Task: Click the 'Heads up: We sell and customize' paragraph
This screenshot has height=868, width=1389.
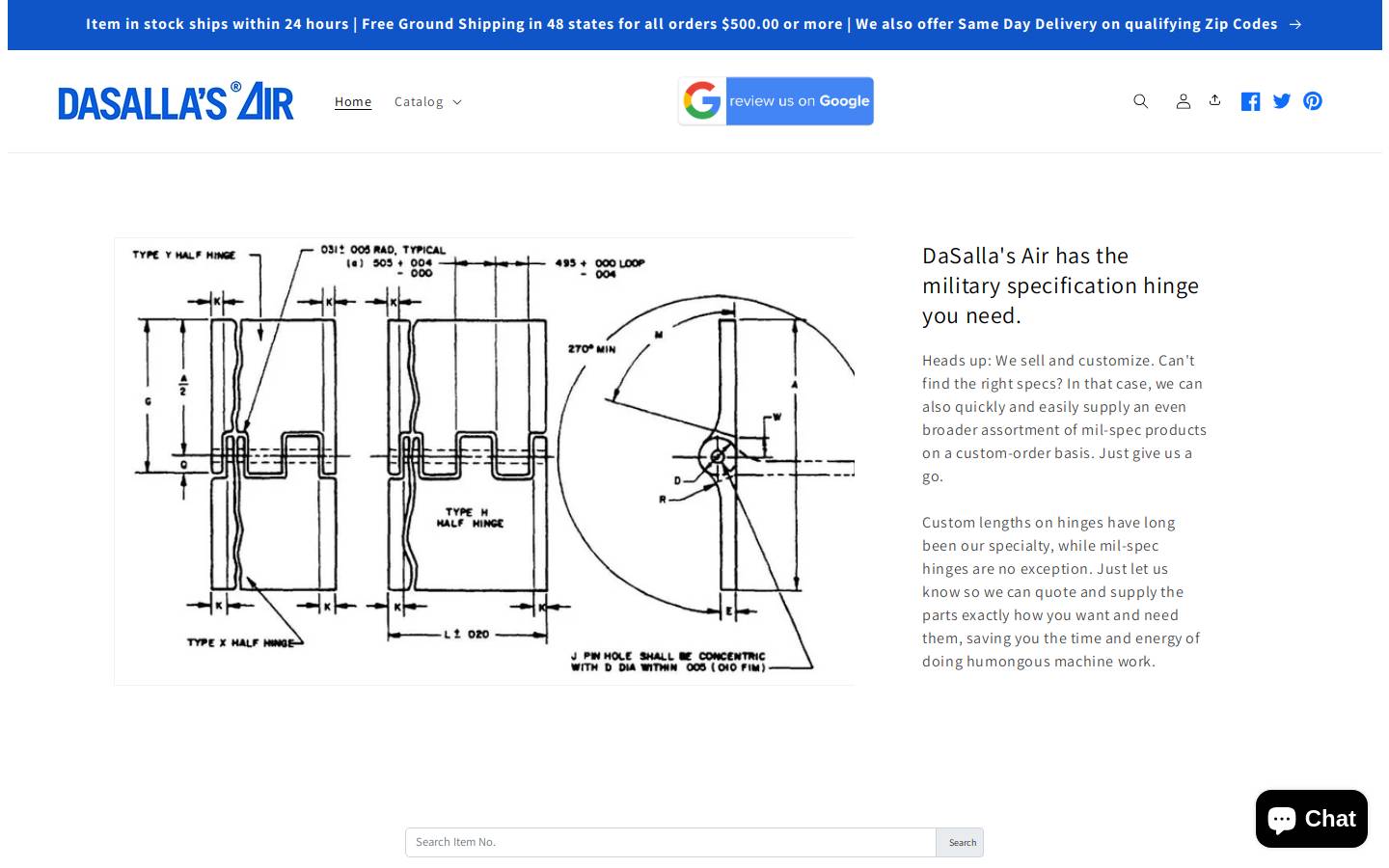Action: point(1065,419)
